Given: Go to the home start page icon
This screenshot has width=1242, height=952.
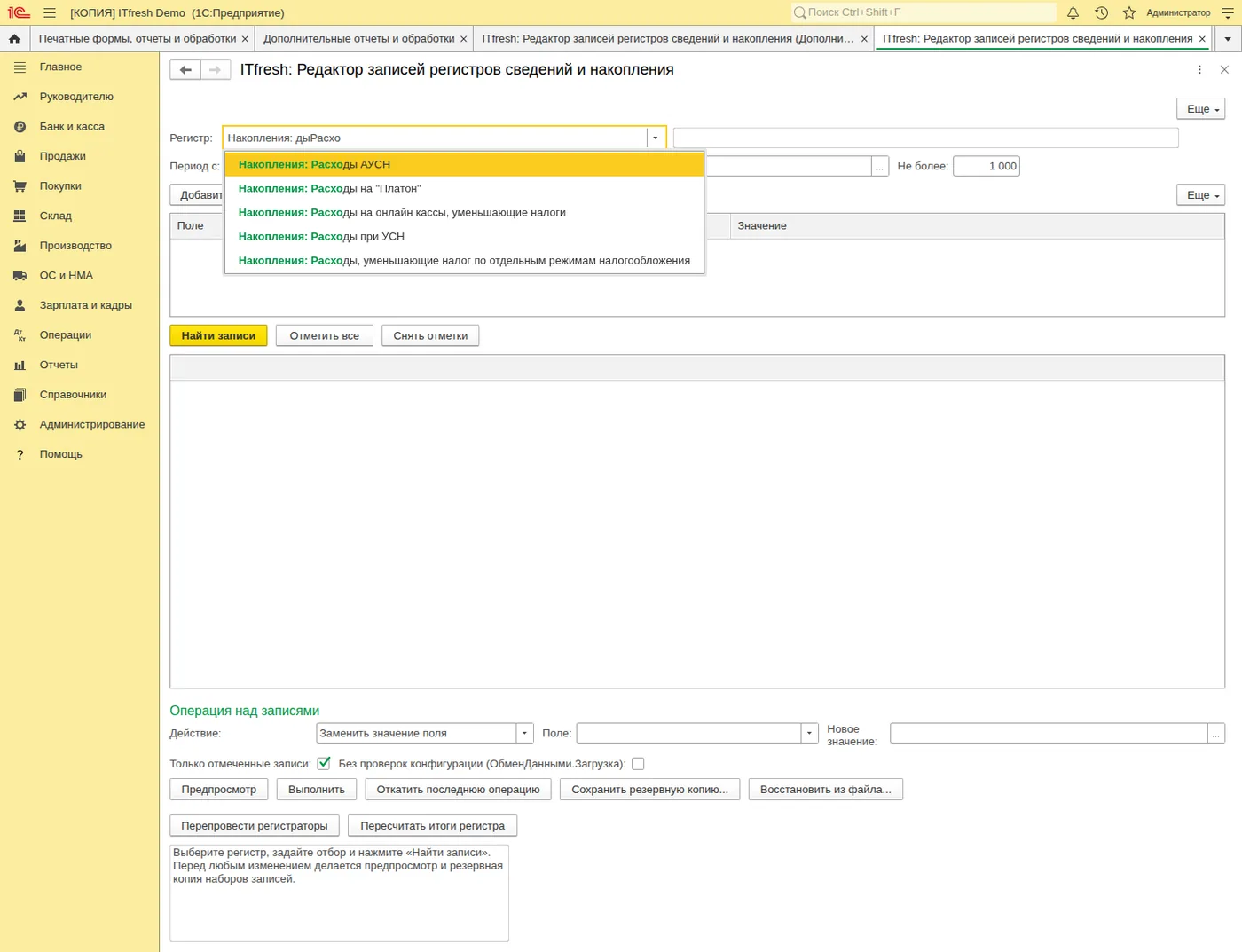Looking at the screenshot, I should [14, 39].
